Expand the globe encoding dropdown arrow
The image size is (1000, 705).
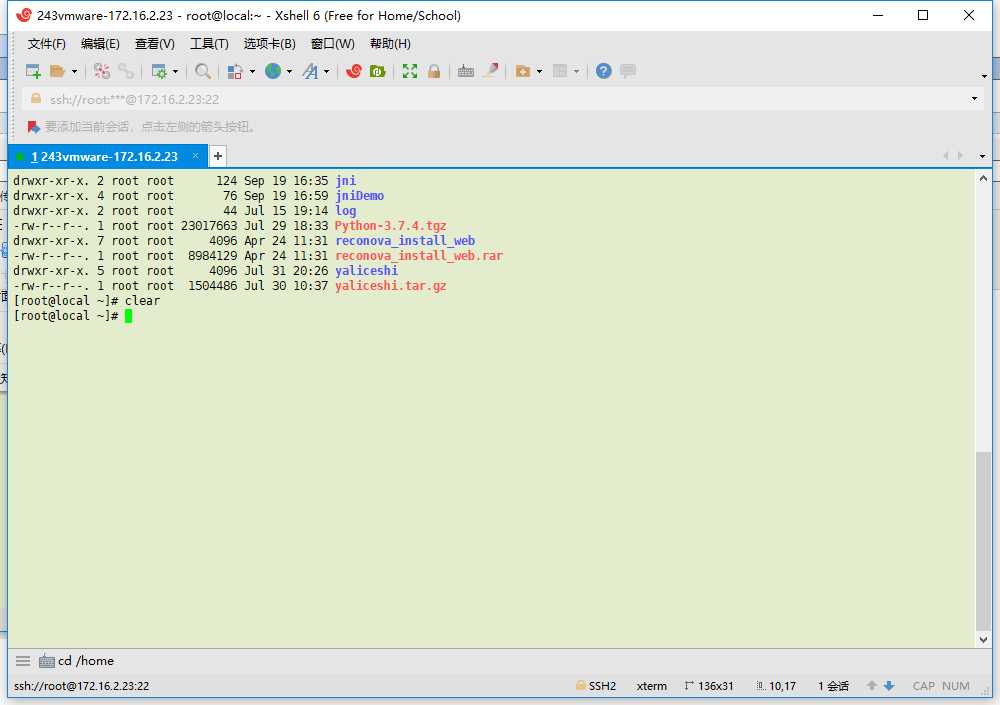click(x=289, y=72)
